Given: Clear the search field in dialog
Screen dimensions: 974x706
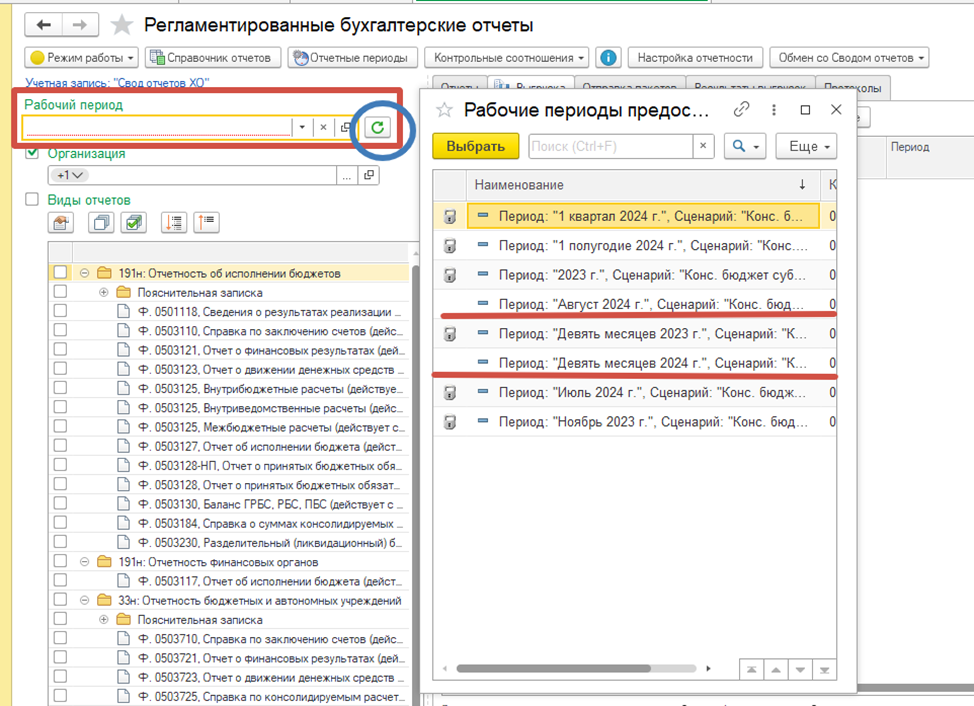Looking at the screenshot, I should [703, 146].
